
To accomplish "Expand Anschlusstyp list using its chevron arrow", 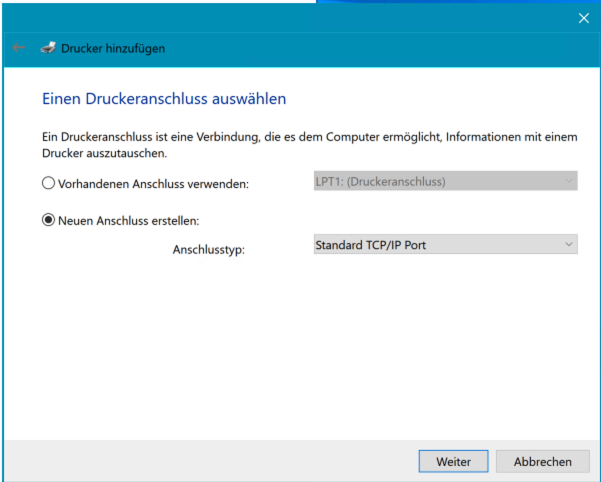I will 568,244.
